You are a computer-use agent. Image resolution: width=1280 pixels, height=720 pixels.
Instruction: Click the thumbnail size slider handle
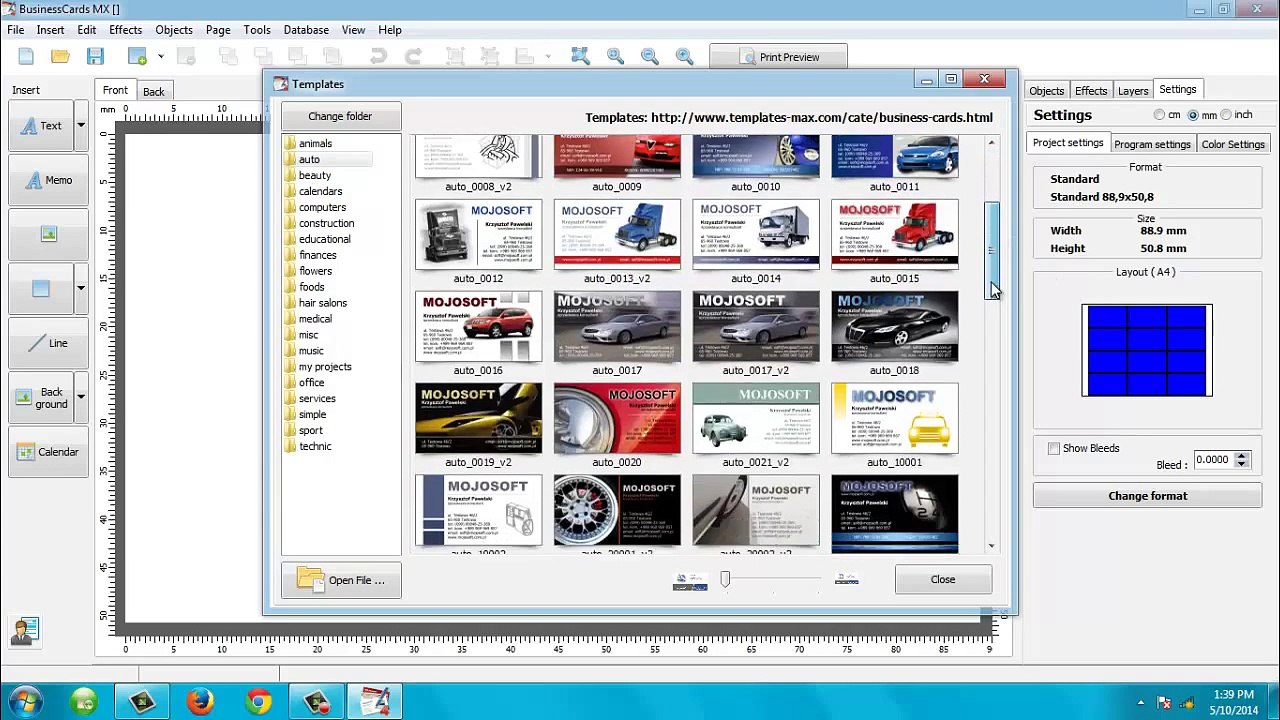point(726,579)
